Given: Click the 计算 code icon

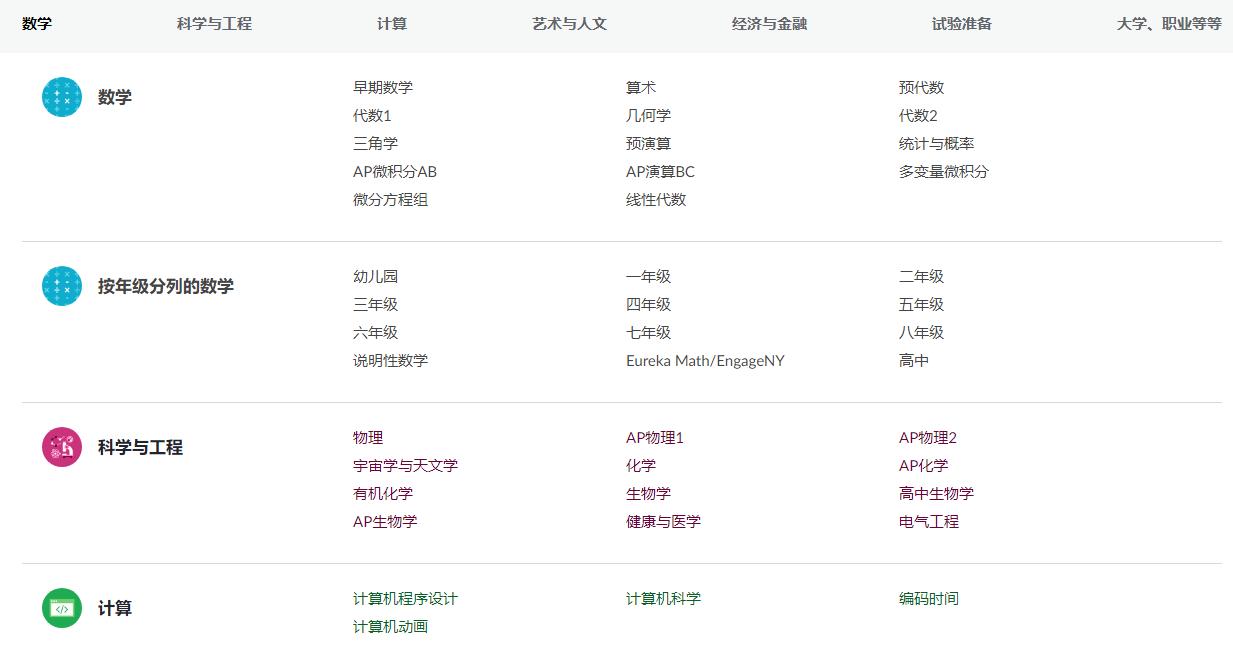Looking at the screenshot, I should (x=61, y=607).
